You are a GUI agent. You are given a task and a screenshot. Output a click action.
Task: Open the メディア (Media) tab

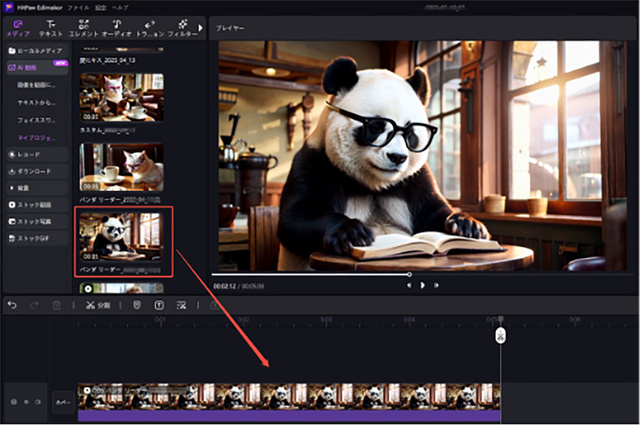[x=20, y=27]
